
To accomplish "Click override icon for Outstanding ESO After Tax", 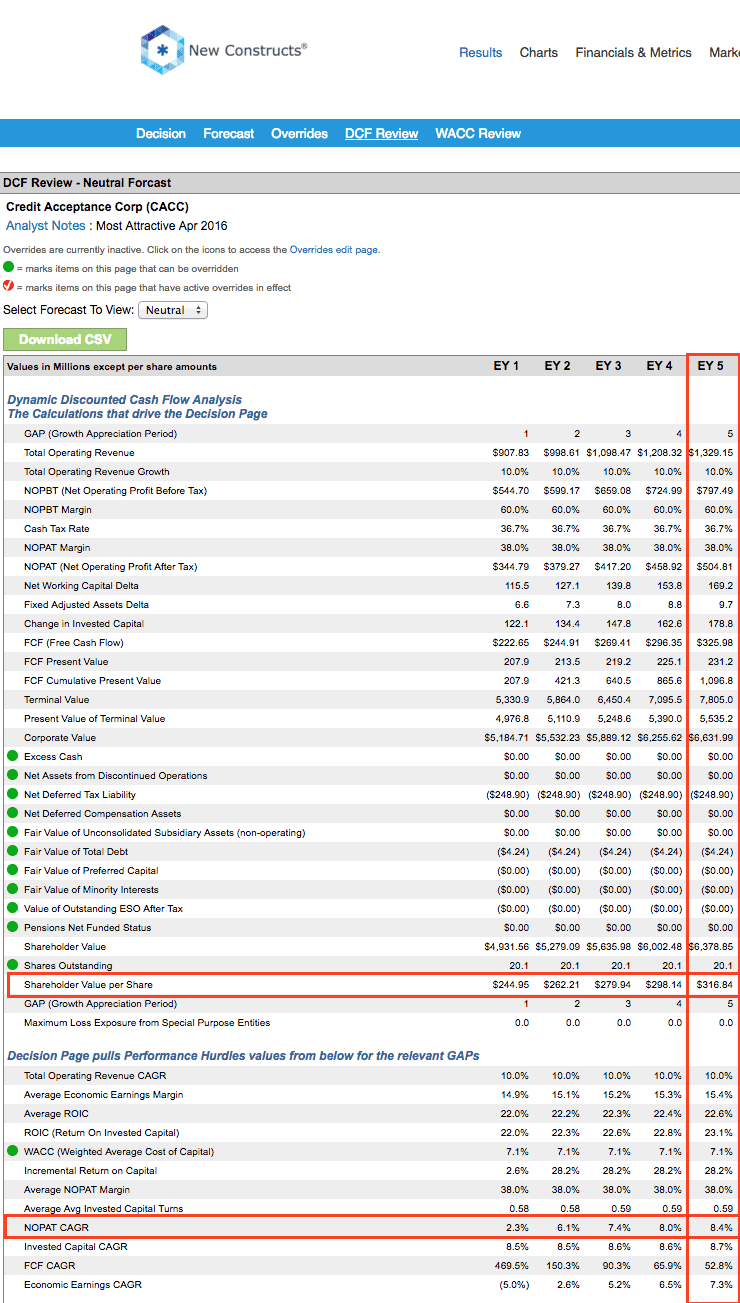I will click(x=12, y=908).
